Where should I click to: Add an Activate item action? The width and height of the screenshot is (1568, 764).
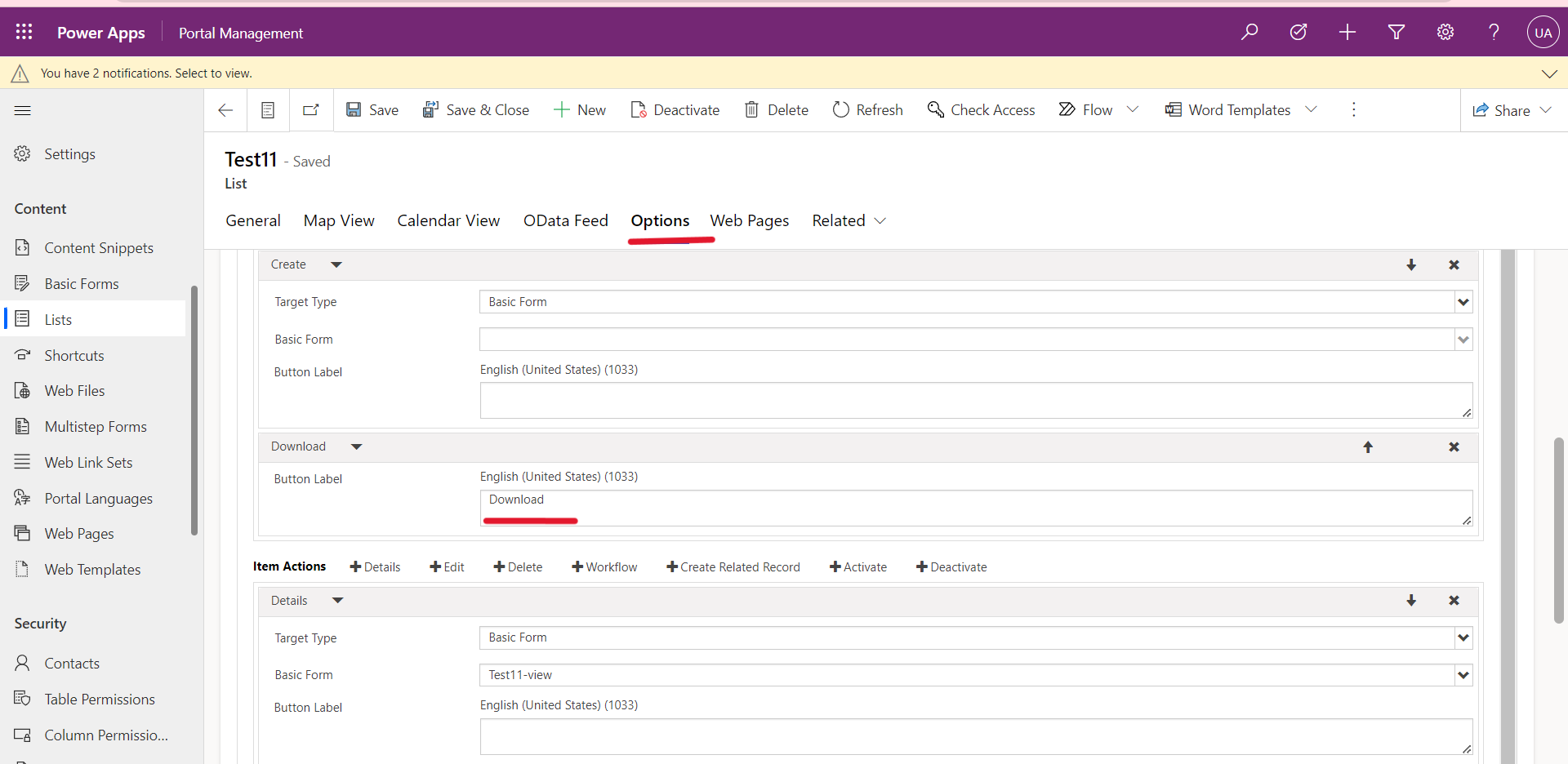[x=858, y=567]
